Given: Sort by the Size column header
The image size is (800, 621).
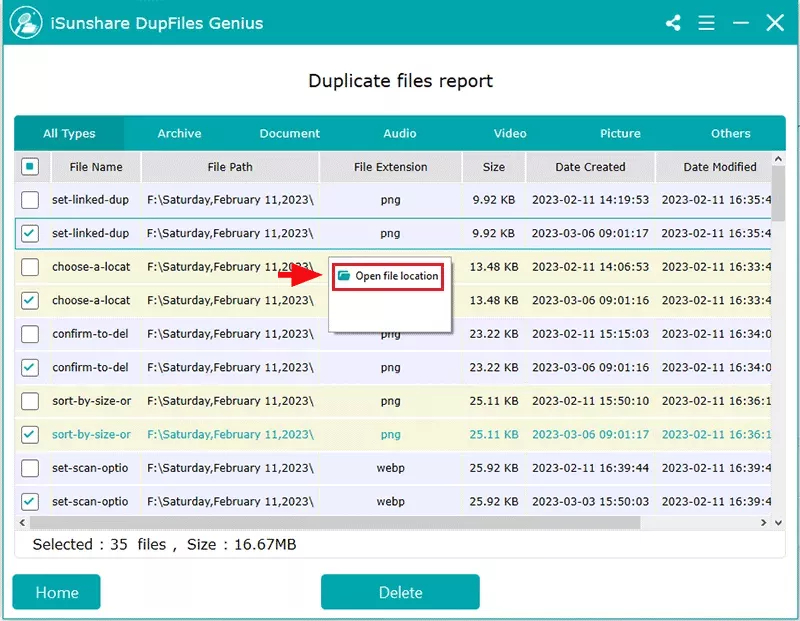Looking at the screenshot, I should [x=493, y=167].
